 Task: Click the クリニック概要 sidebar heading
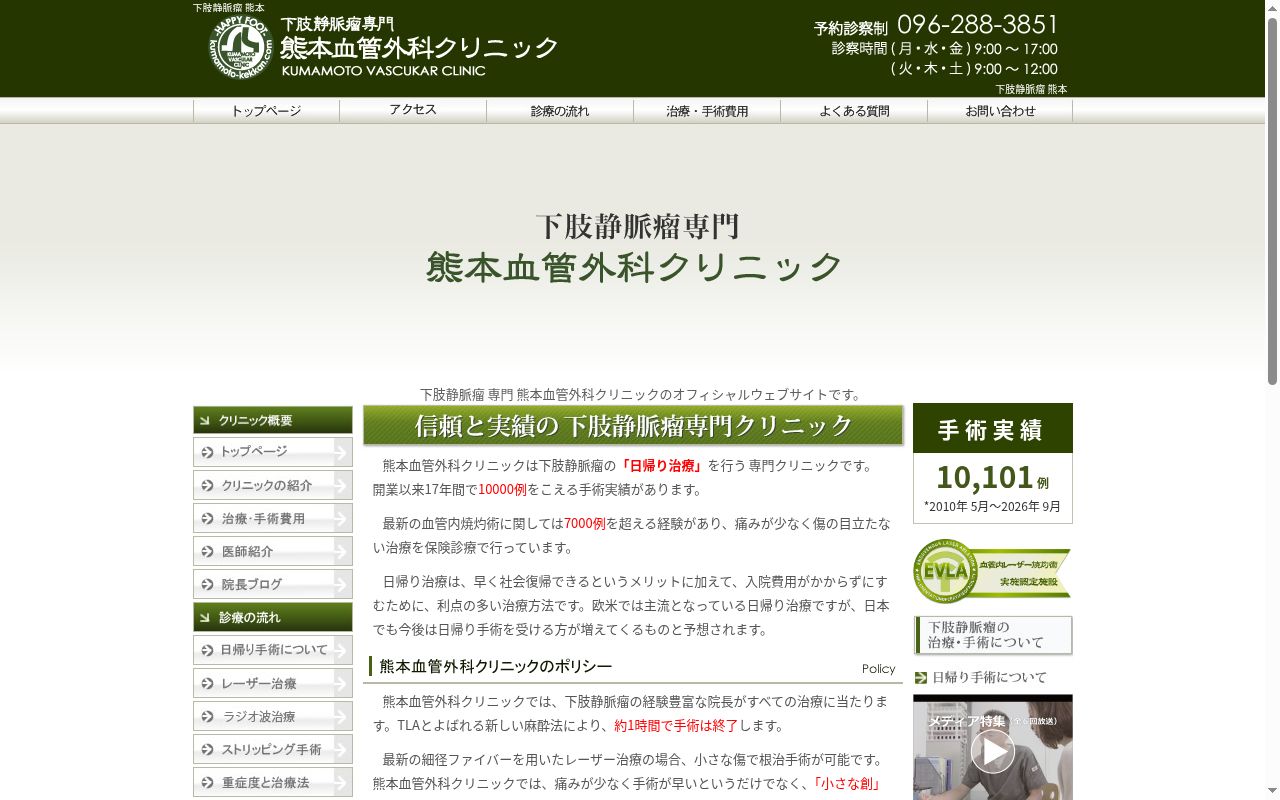coord(273,420)
